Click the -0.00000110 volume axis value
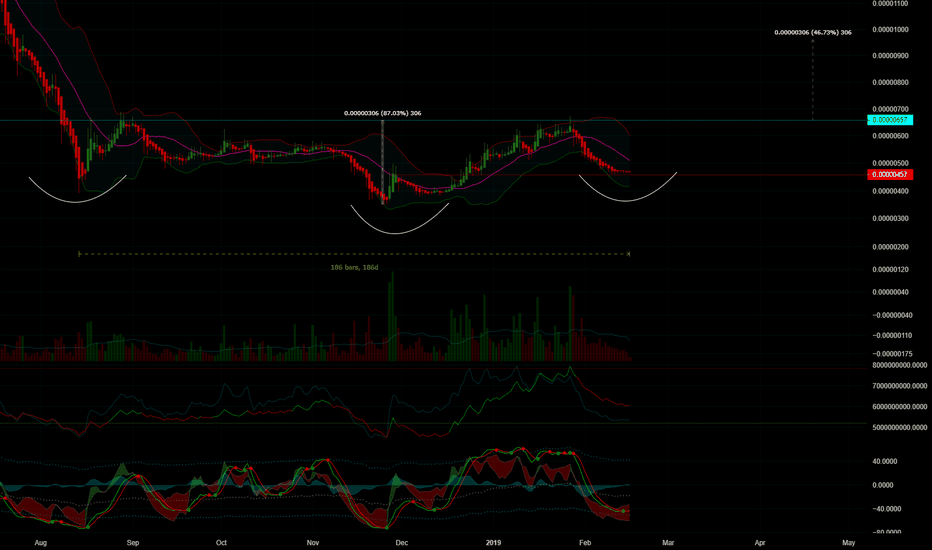Screen dimensions: 932x550 coord(892,336)
